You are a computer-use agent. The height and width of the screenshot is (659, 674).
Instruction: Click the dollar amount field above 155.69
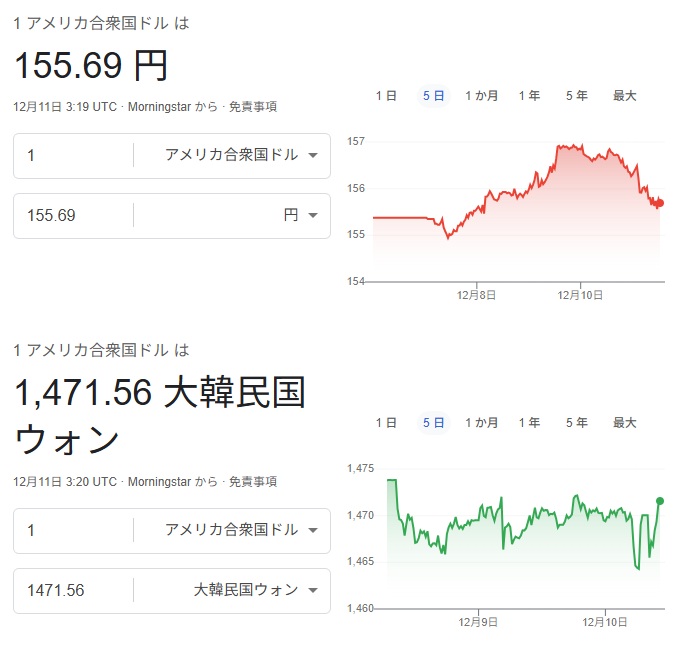[75, 155]
